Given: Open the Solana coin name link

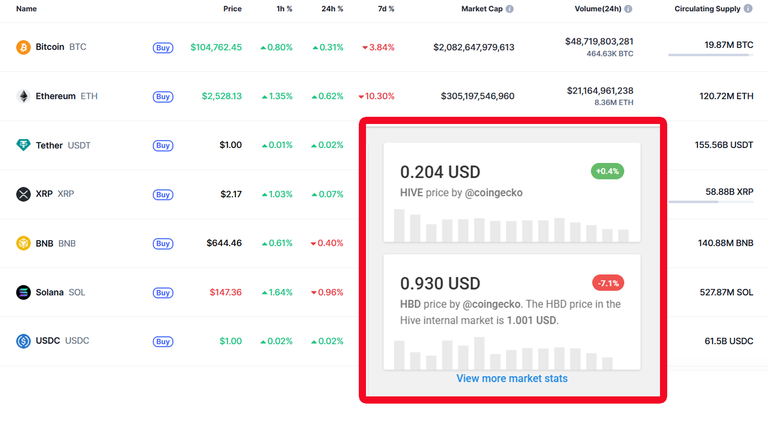Looking at the screenshot, I should 49,292.
